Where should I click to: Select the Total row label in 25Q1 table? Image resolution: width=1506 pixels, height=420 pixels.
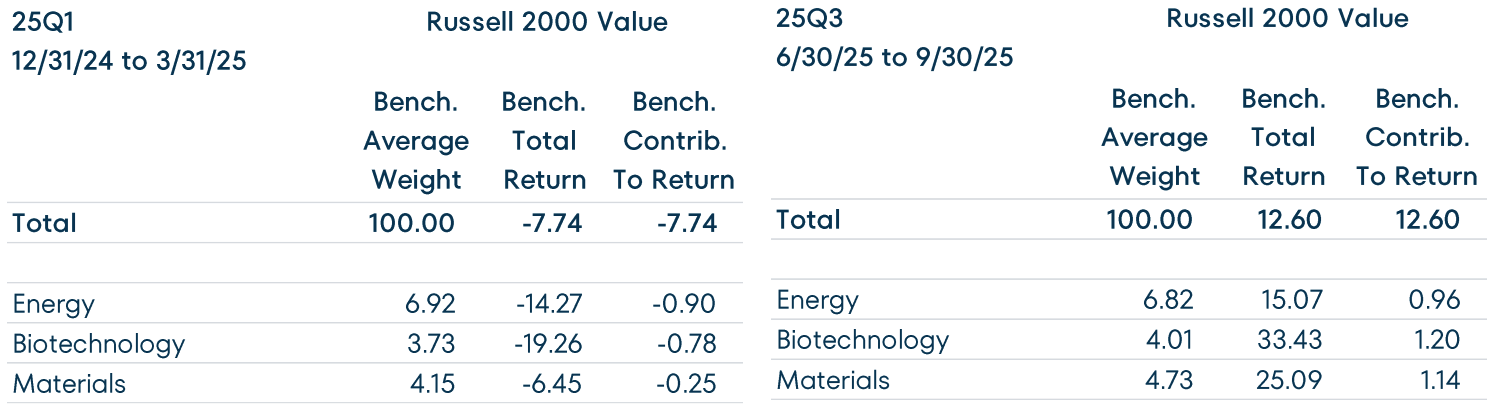click(x=45, y=223)
